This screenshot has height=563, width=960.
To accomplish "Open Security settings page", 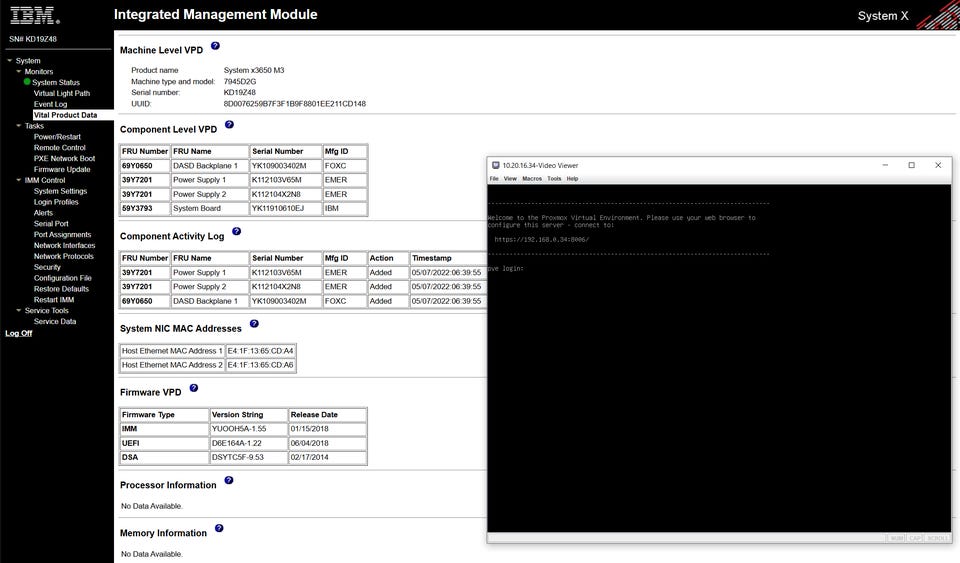I will [47, 267].
